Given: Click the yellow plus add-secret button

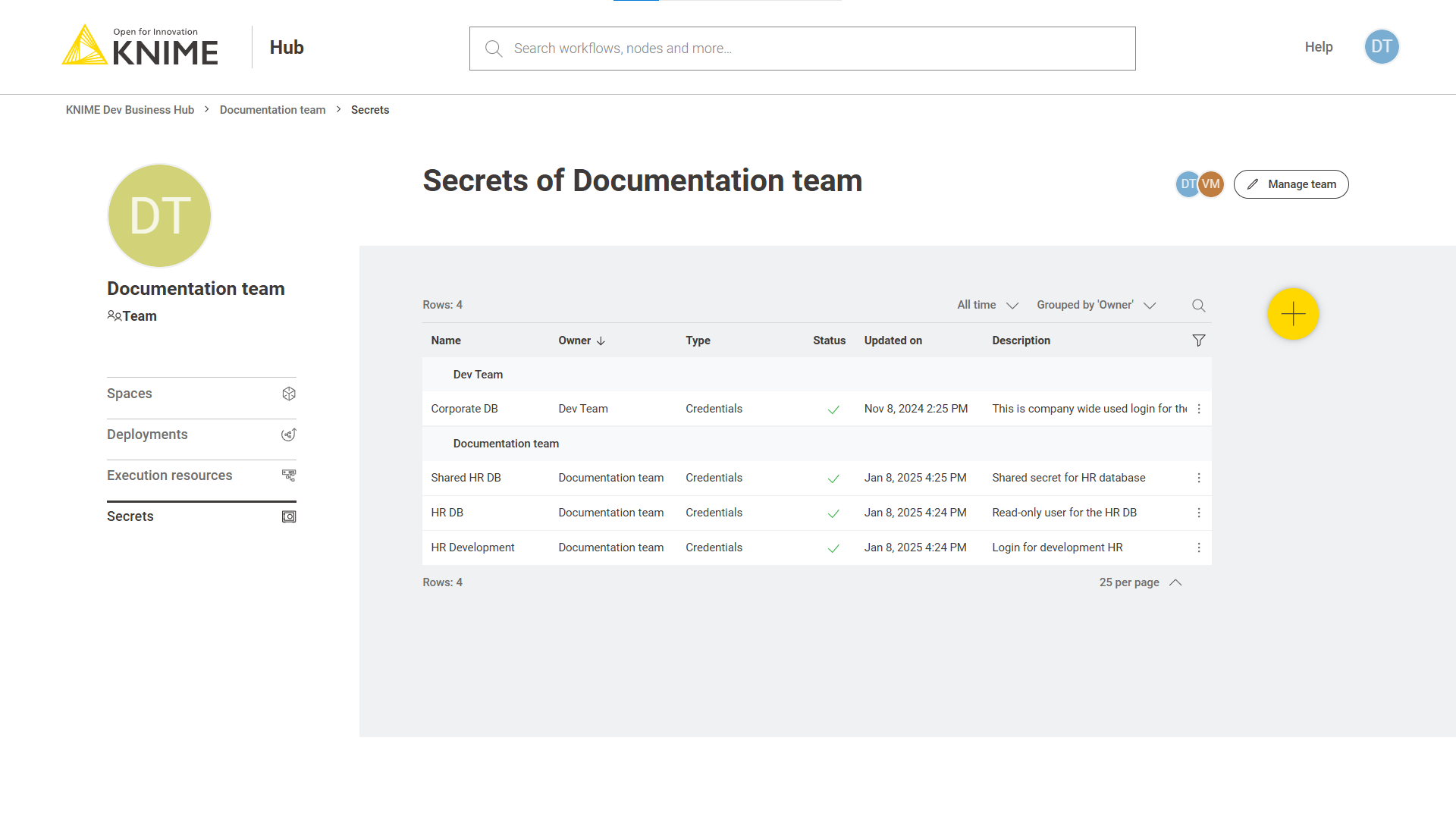Looking at the screenshot, I should point(1293,314).
